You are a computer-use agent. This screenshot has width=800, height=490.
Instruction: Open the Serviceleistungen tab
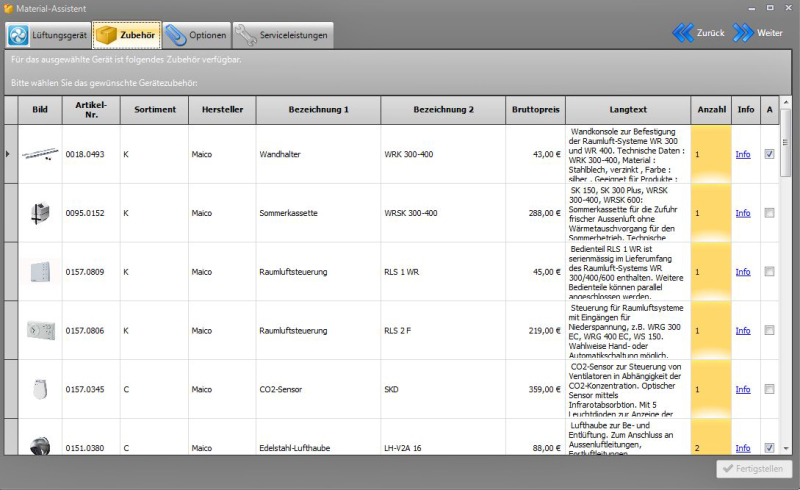tap(283, 35)
